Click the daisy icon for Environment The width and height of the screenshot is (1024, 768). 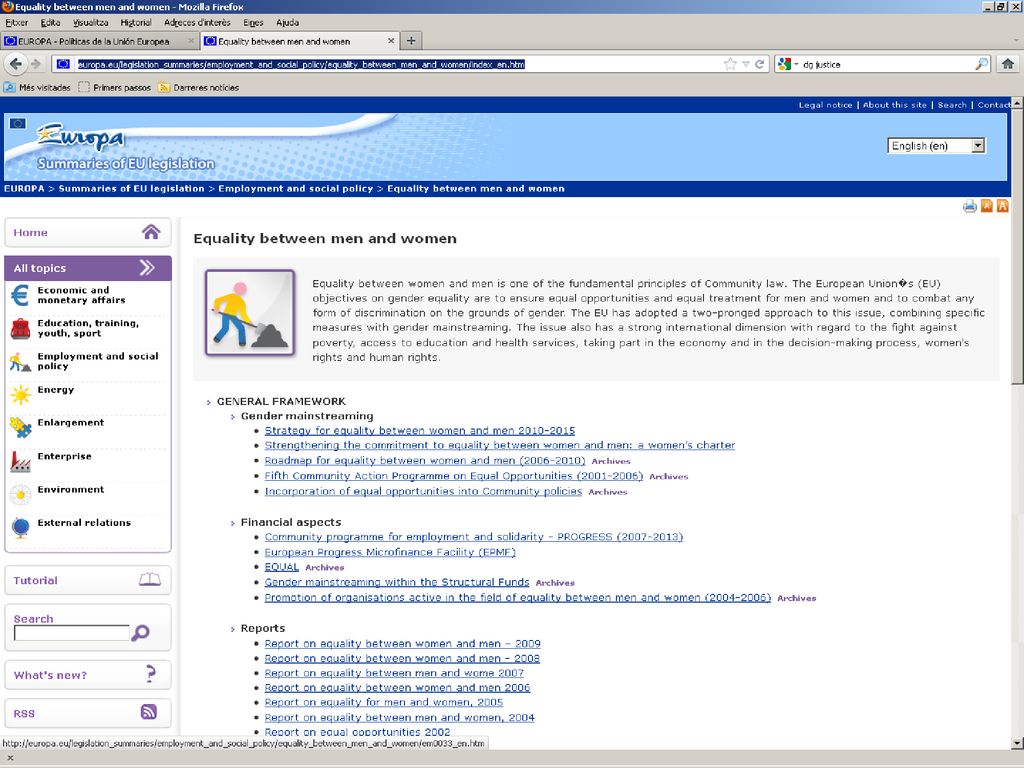20,494
